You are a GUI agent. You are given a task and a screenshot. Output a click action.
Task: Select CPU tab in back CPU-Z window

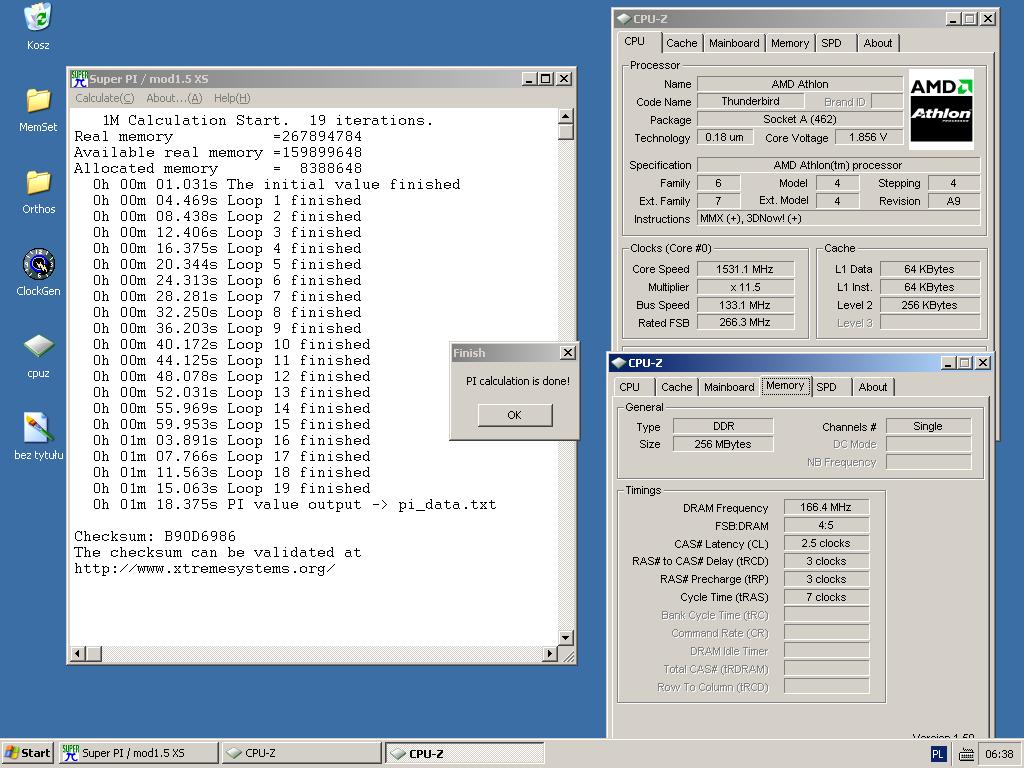tap(635, 41)
